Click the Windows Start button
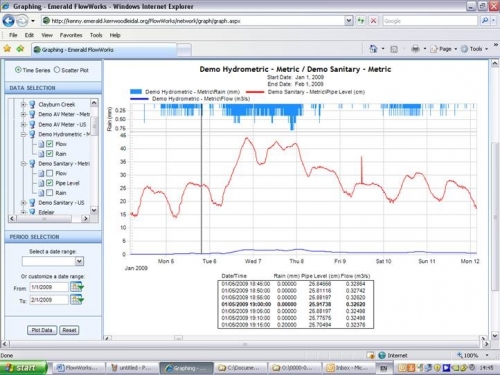This screenshot has height=375, width=500. [23, 368]
